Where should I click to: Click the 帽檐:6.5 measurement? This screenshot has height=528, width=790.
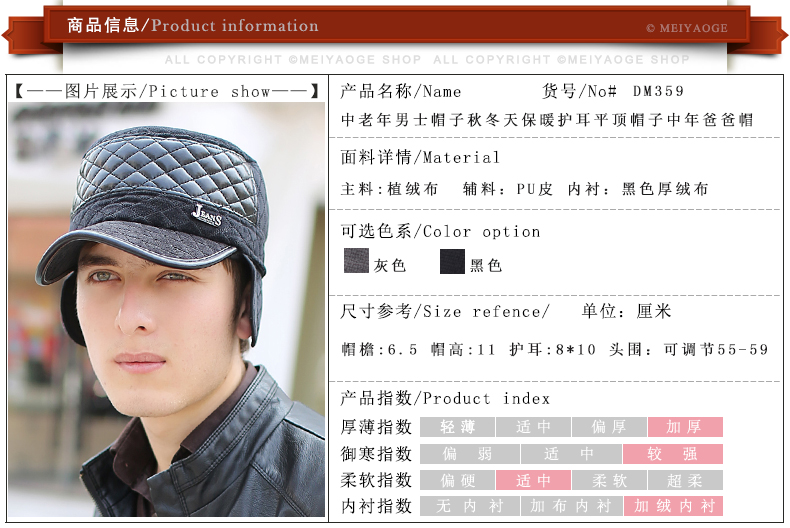click(x=379, y=350)
